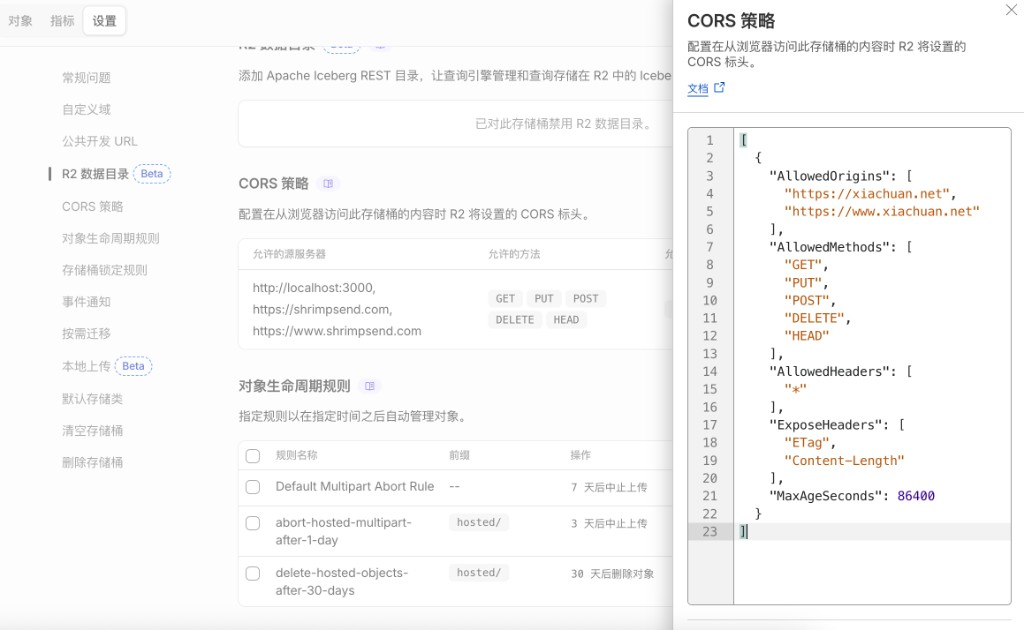1024x630 pixels.
Task: Open docs icon beside the 对象生命周期规则 heading
Action: point(370,386)
